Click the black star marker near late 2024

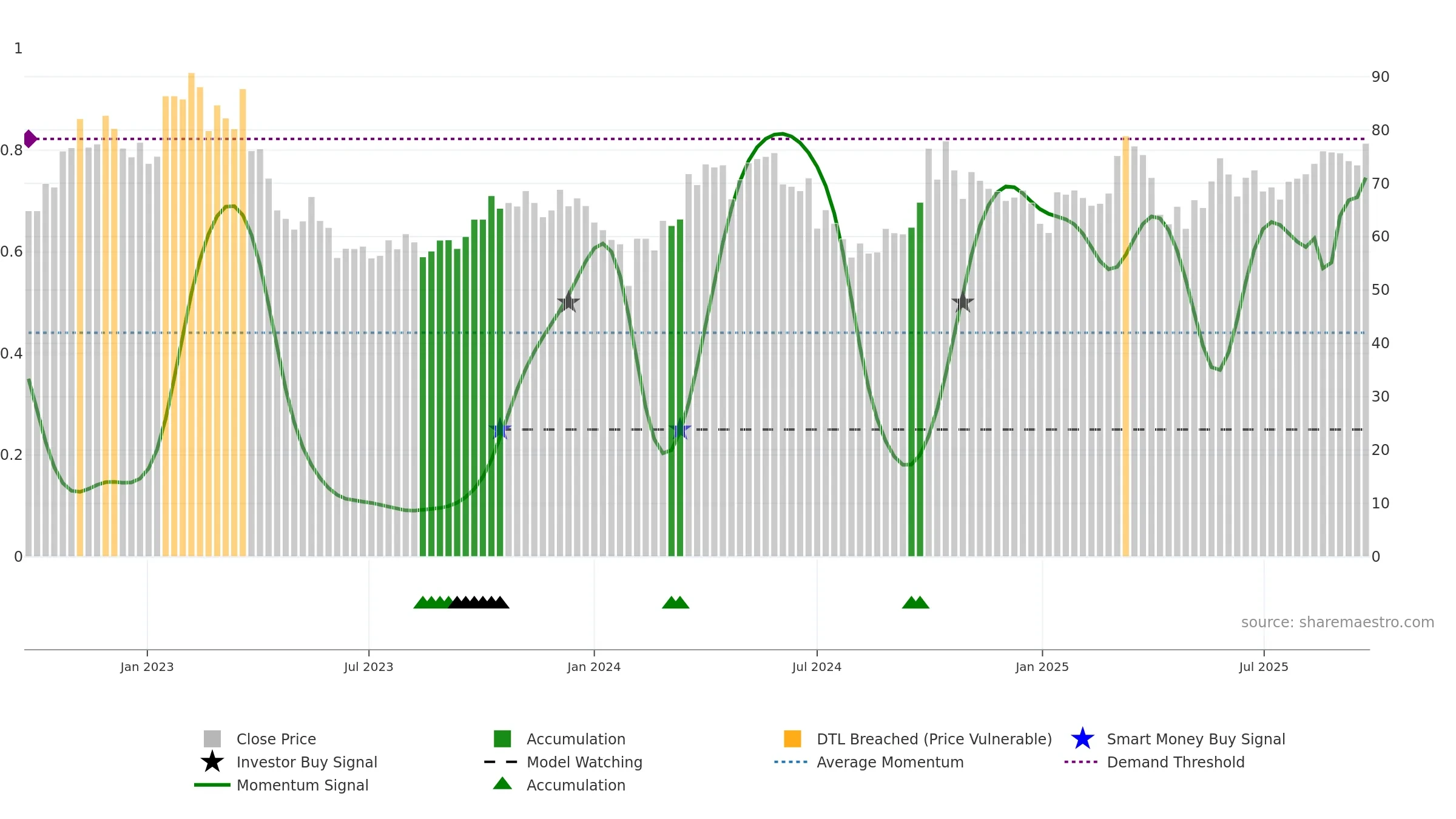pos(963,302)
